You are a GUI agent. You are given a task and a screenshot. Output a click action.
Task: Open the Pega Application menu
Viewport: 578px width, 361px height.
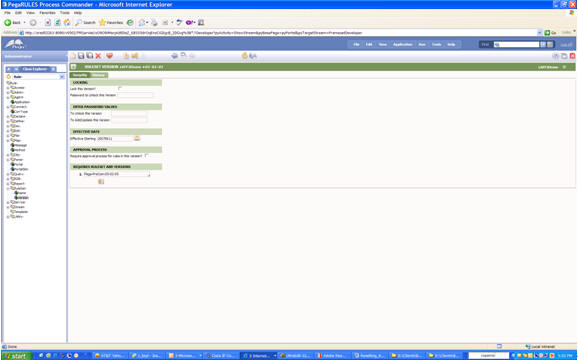coord(403,45)
